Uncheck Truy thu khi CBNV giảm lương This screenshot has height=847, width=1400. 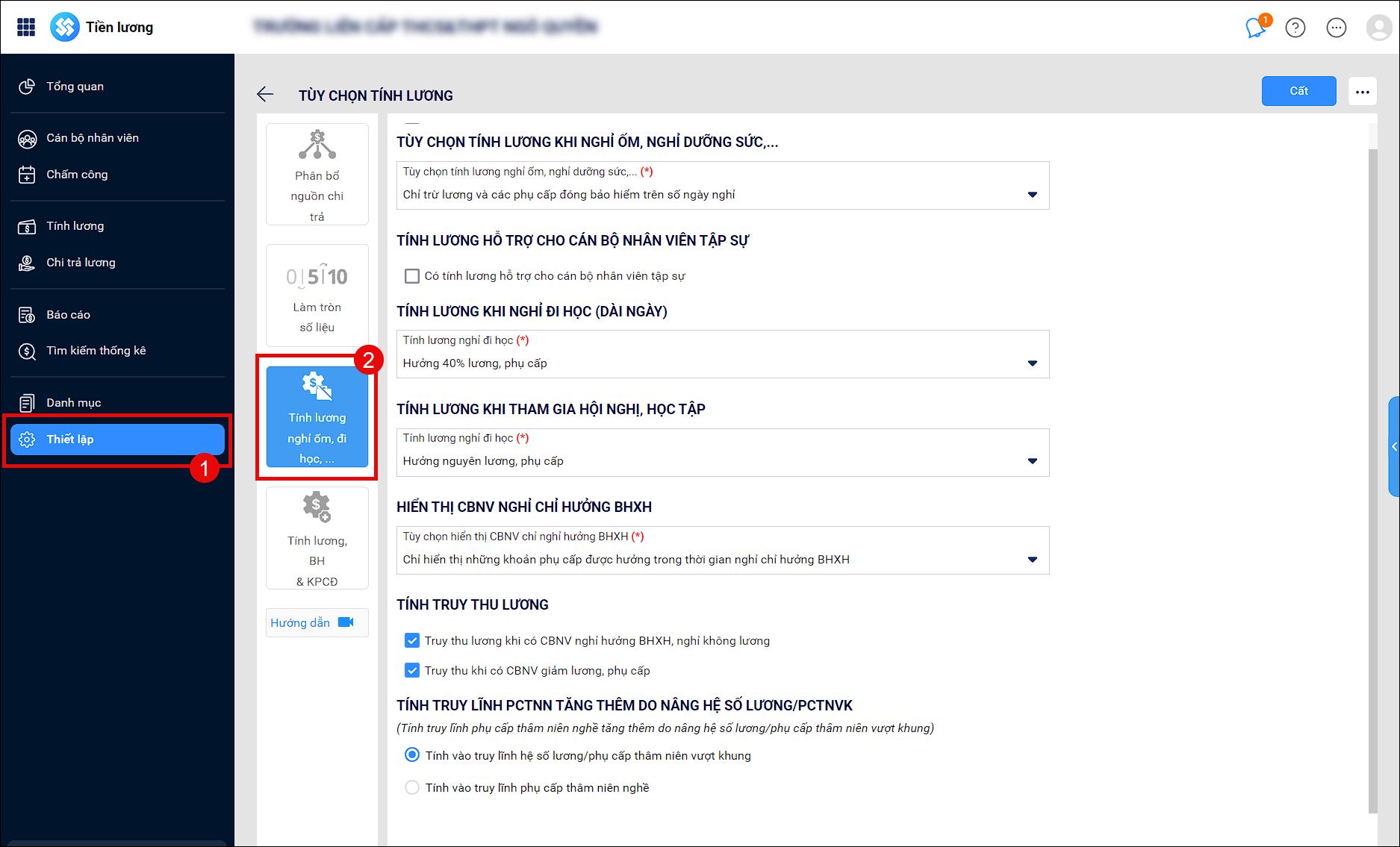pyautogui.click(x=412, y=670)
